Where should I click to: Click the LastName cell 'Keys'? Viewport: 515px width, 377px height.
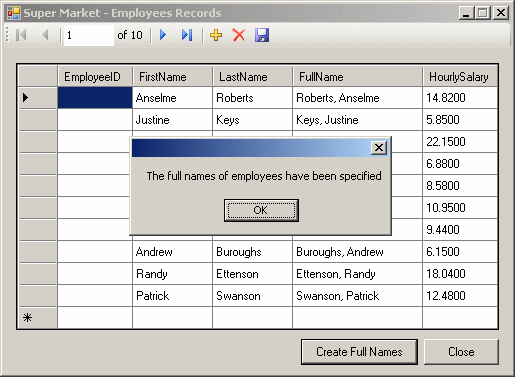pos(252,120)
